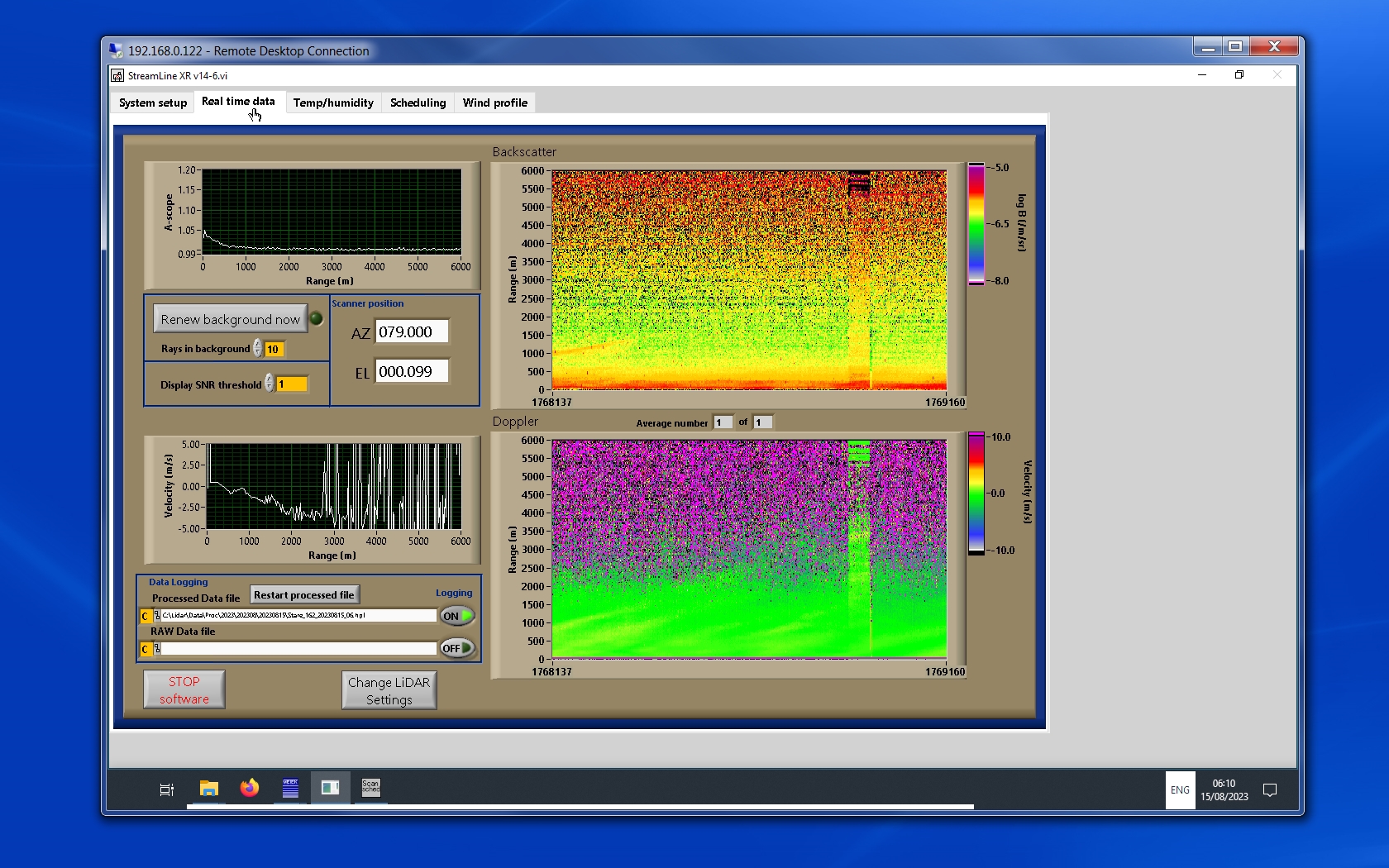Click the Change LiDAR Settings button
The width and height of the screenshot is (1389, 868).
coord(389,690)
